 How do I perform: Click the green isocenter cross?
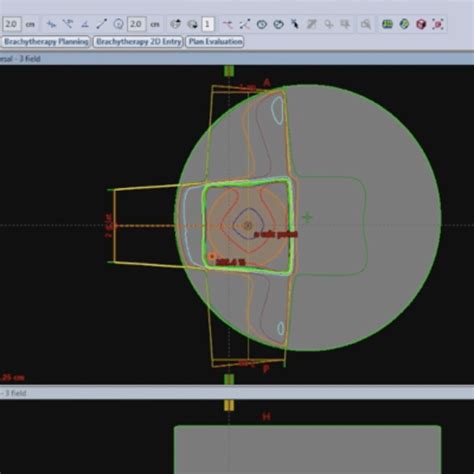point(307,218)
